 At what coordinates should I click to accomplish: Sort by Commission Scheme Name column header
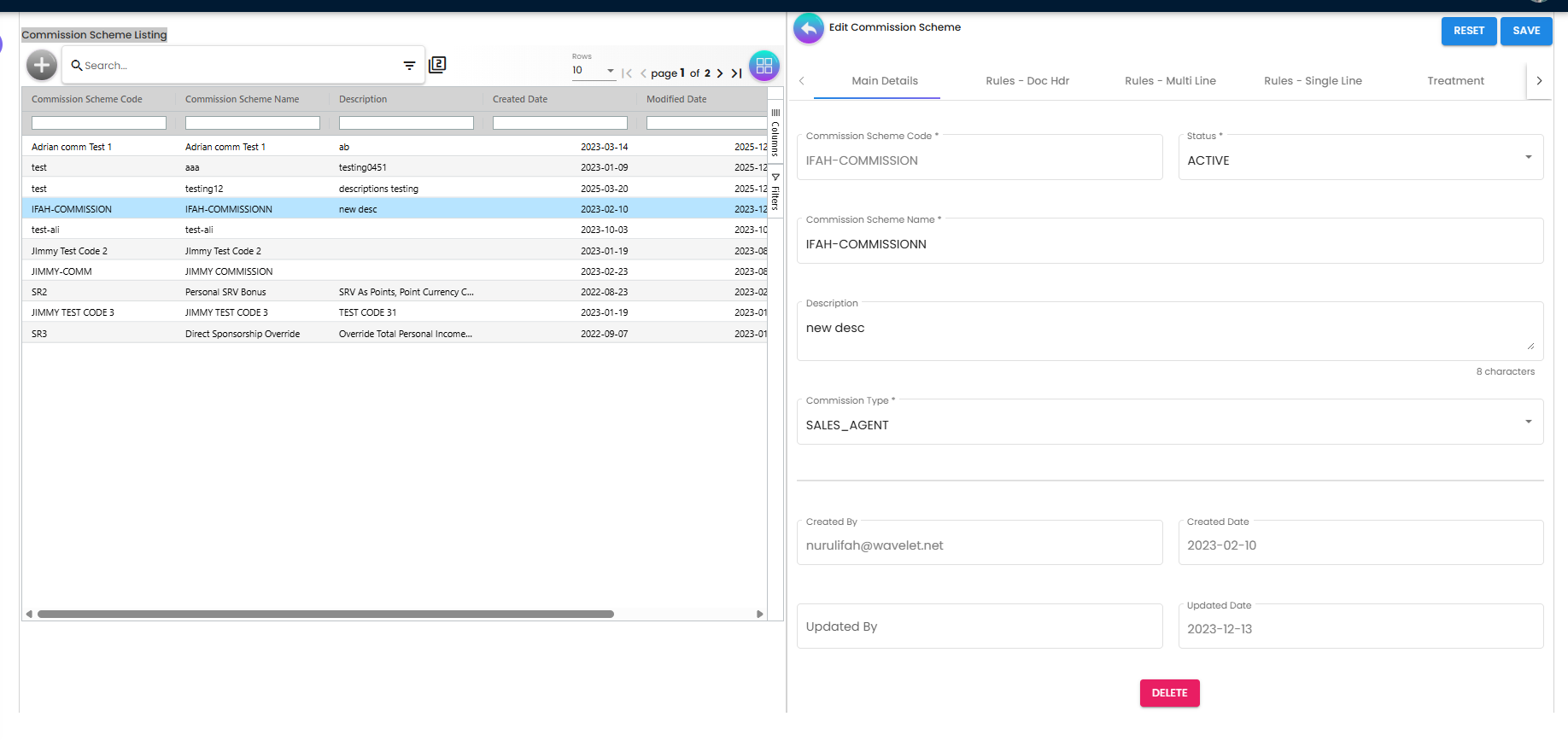(242, 99)
